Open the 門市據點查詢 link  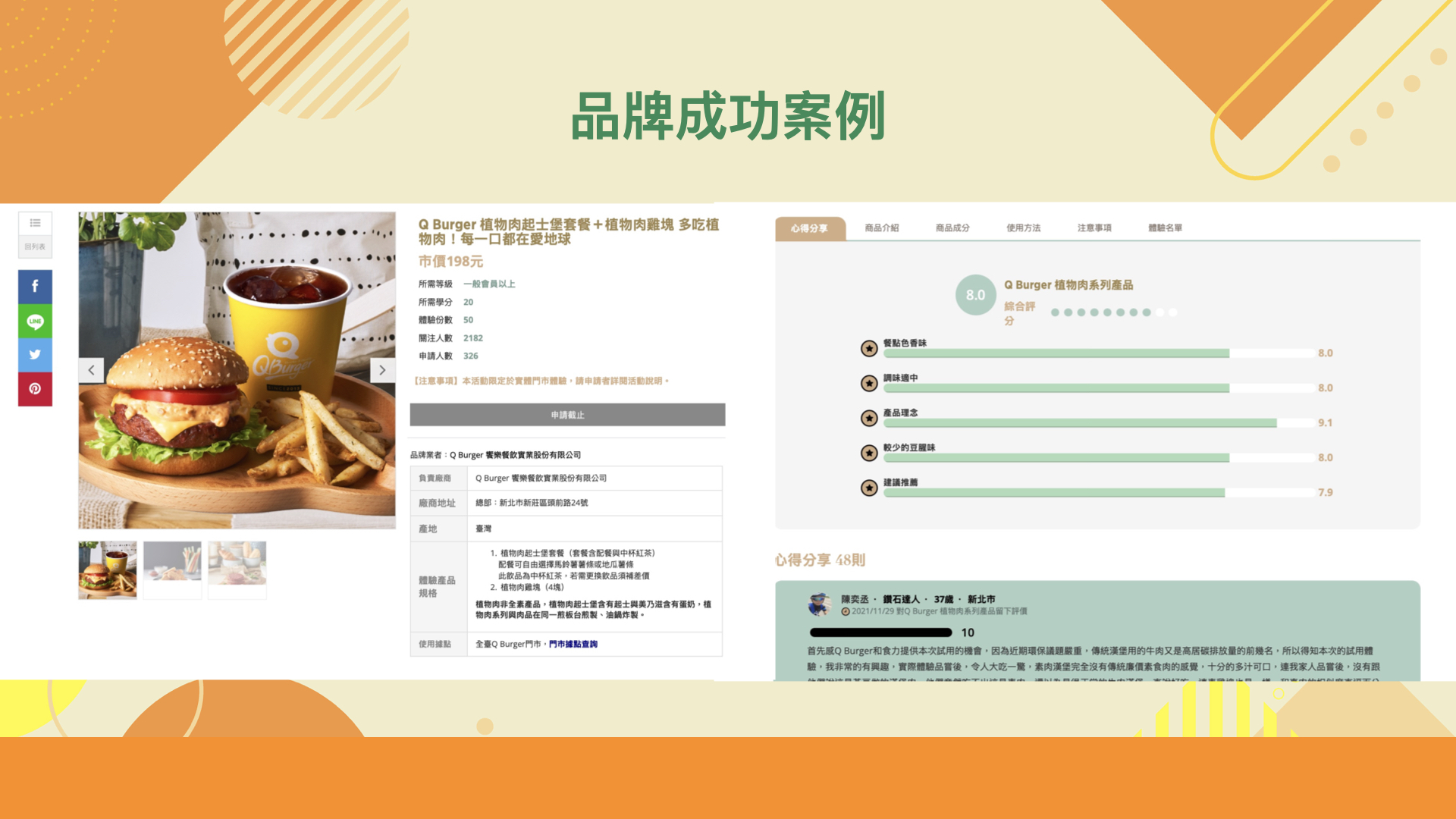573,644
